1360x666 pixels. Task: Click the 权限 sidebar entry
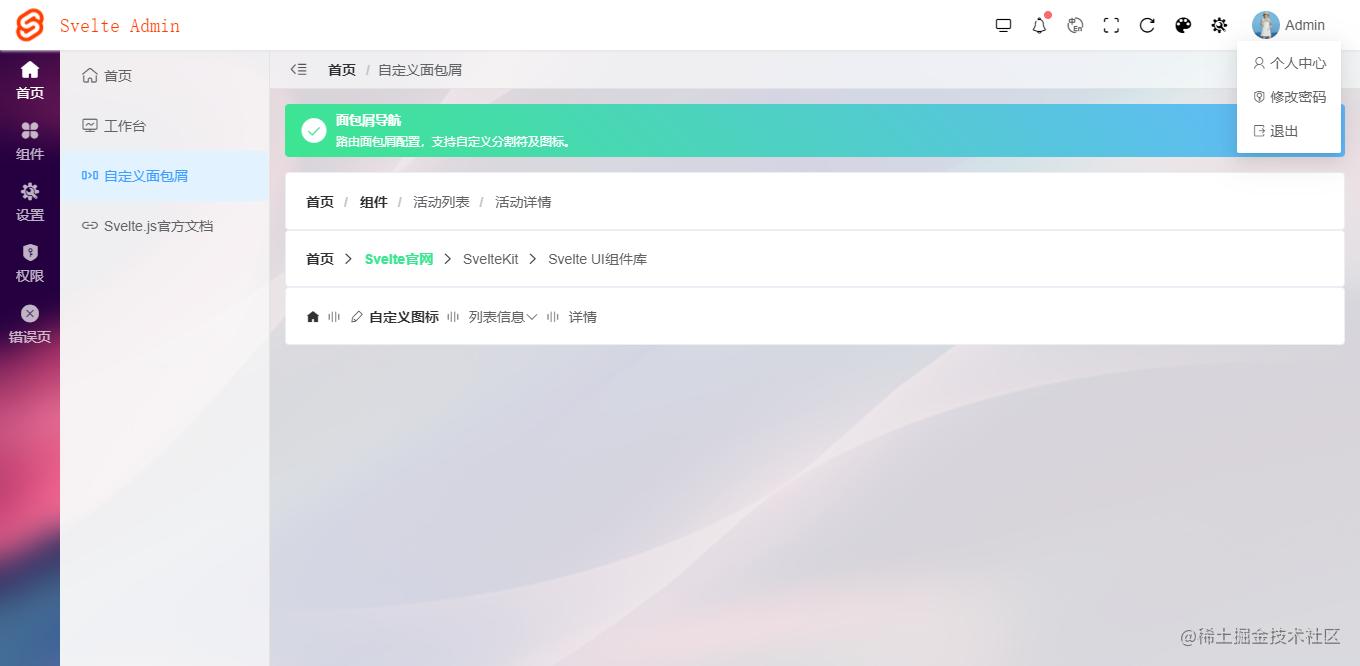click(x=29, y=262)
